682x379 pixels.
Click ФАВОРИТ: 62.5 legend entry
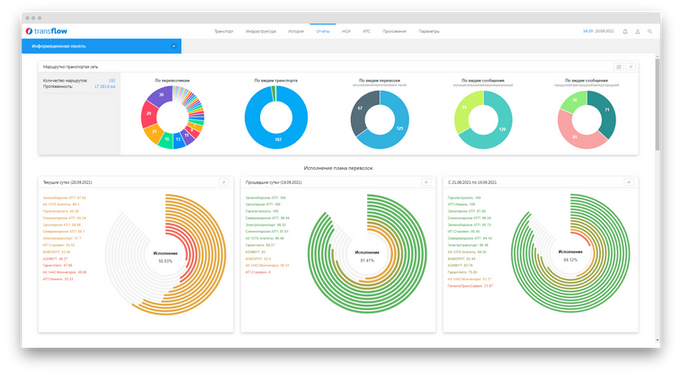[x=258, y=258]
